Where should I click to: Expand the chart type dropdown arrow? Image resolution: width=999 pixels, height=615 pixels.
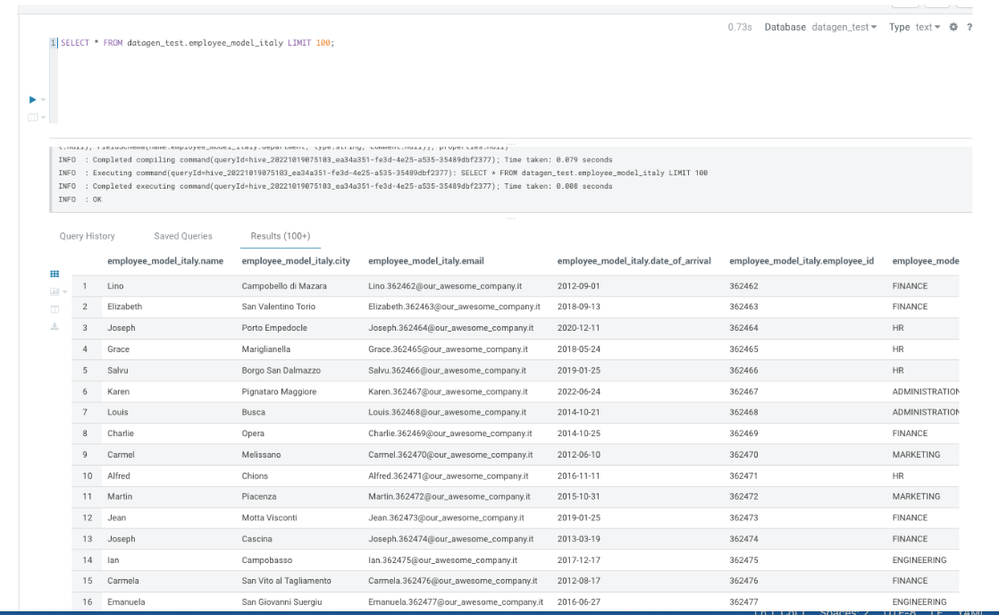(65, 292)
